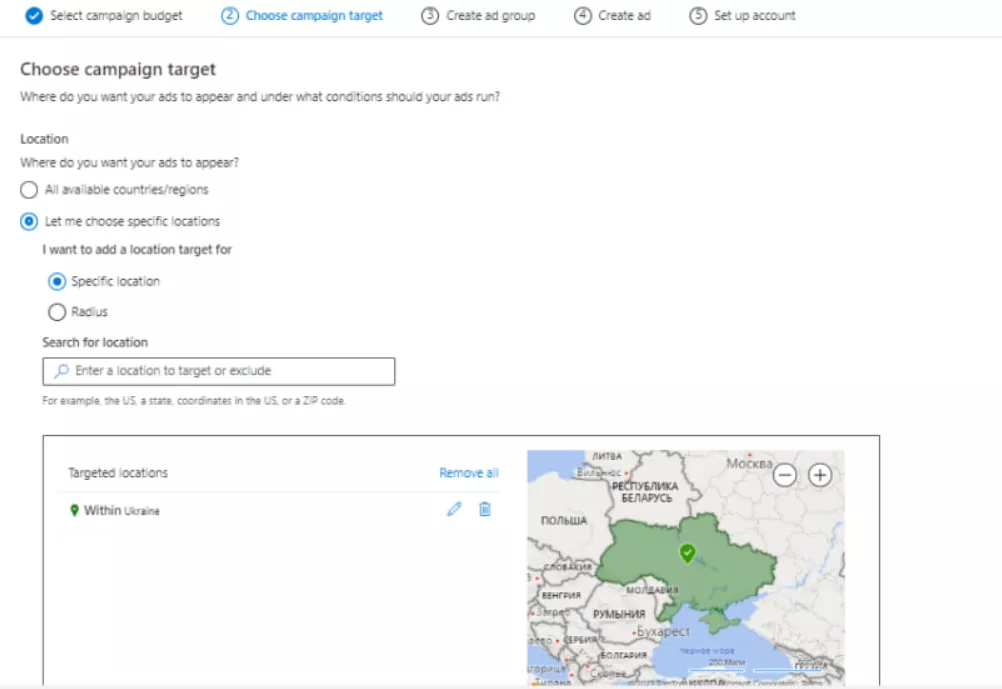Viewport: 1002px width, 689px height.
Task: Select Let me choose specific locations
Action: point(29,221)
